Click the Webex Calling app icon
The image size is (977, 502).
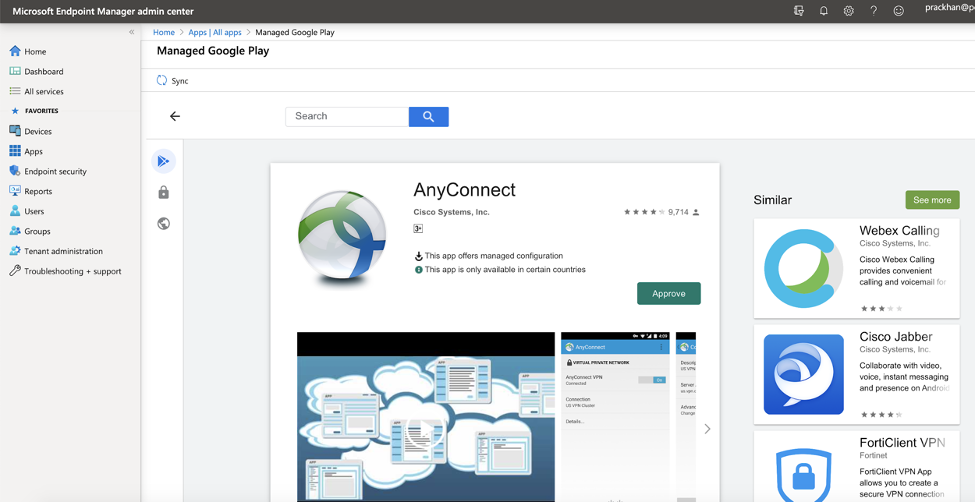click(x=803, y=268)
